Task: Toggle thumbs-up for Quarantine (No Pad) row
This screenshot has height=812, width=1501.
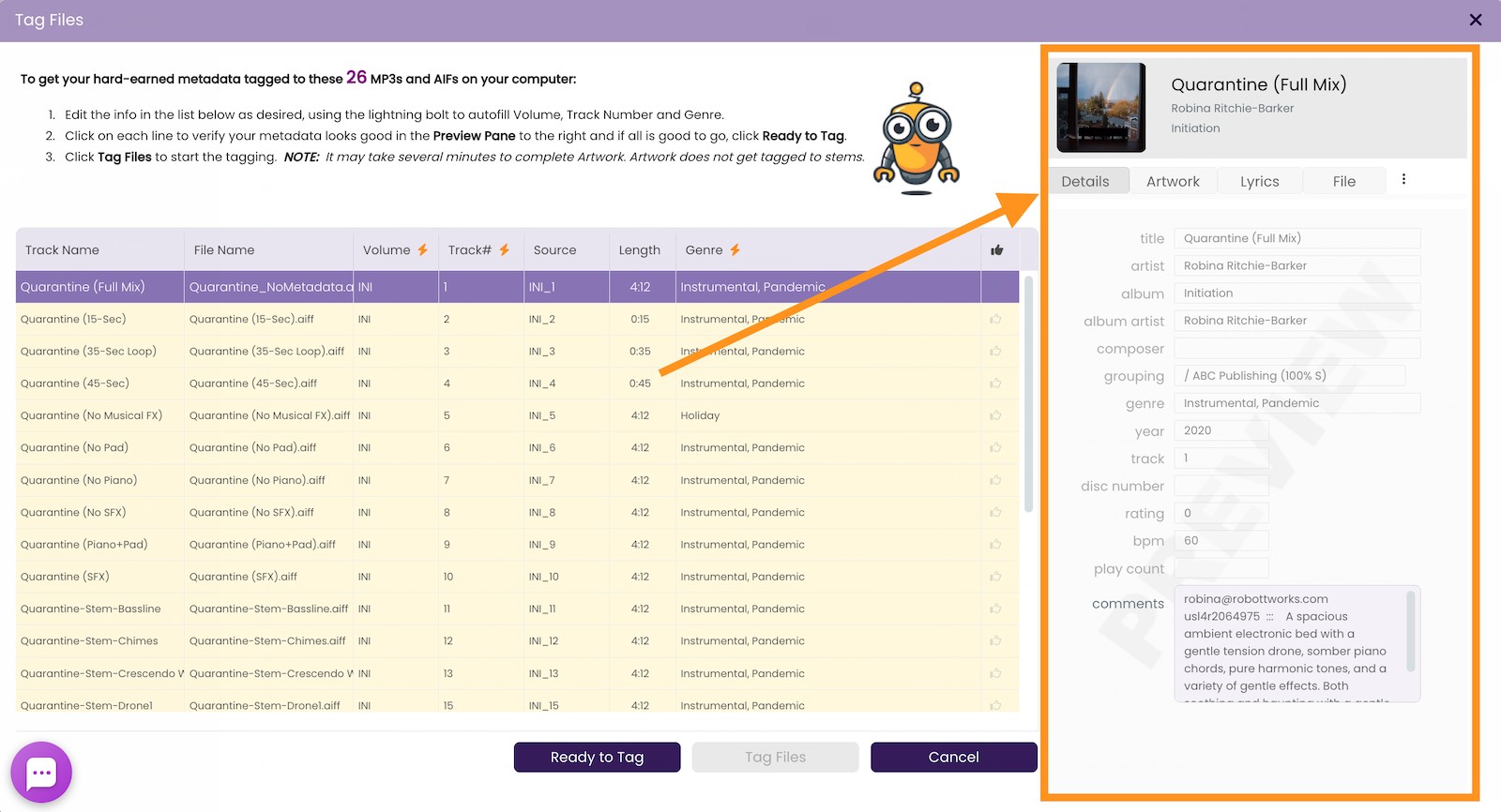Action: 995,448
